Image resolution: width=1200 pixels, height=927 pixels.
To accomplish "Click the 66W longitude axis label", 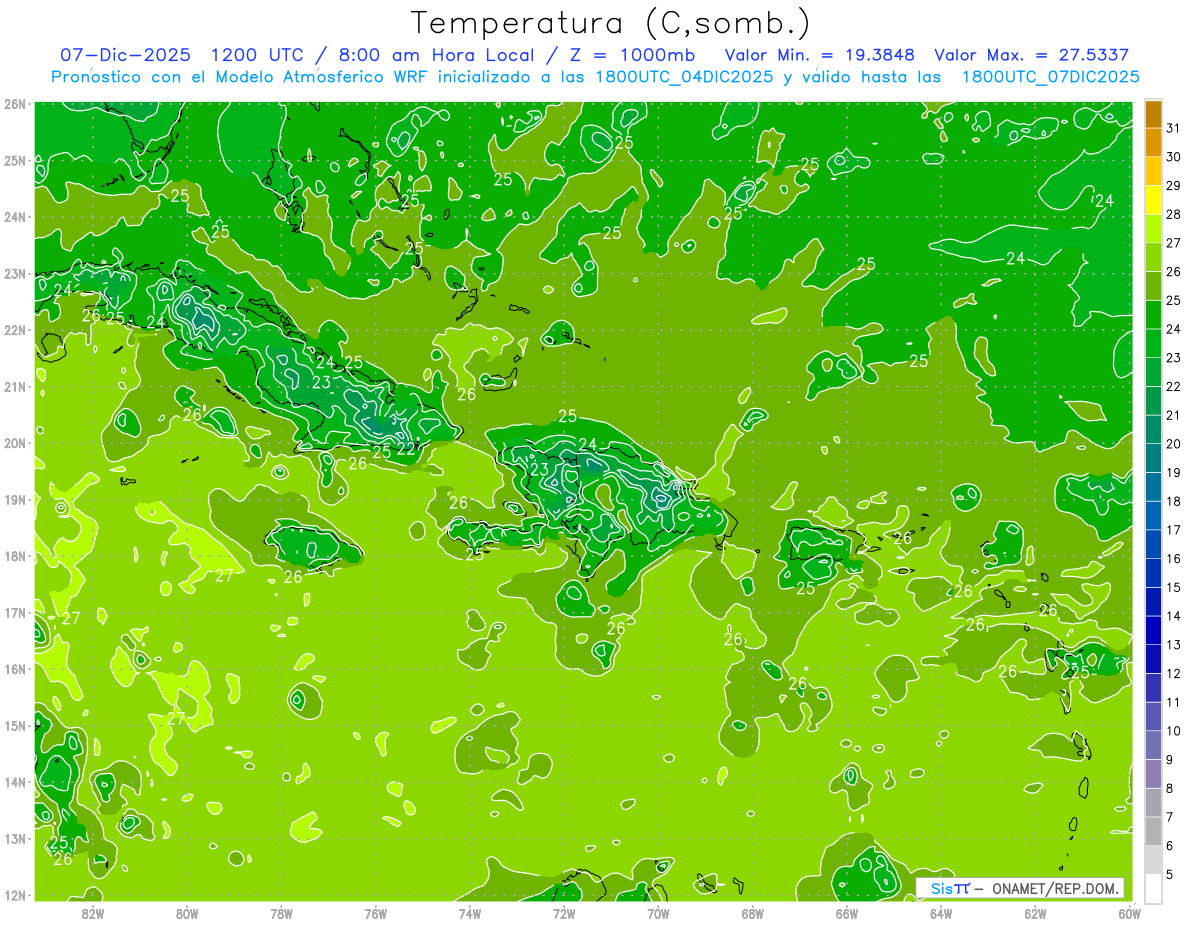I will 847,913.
